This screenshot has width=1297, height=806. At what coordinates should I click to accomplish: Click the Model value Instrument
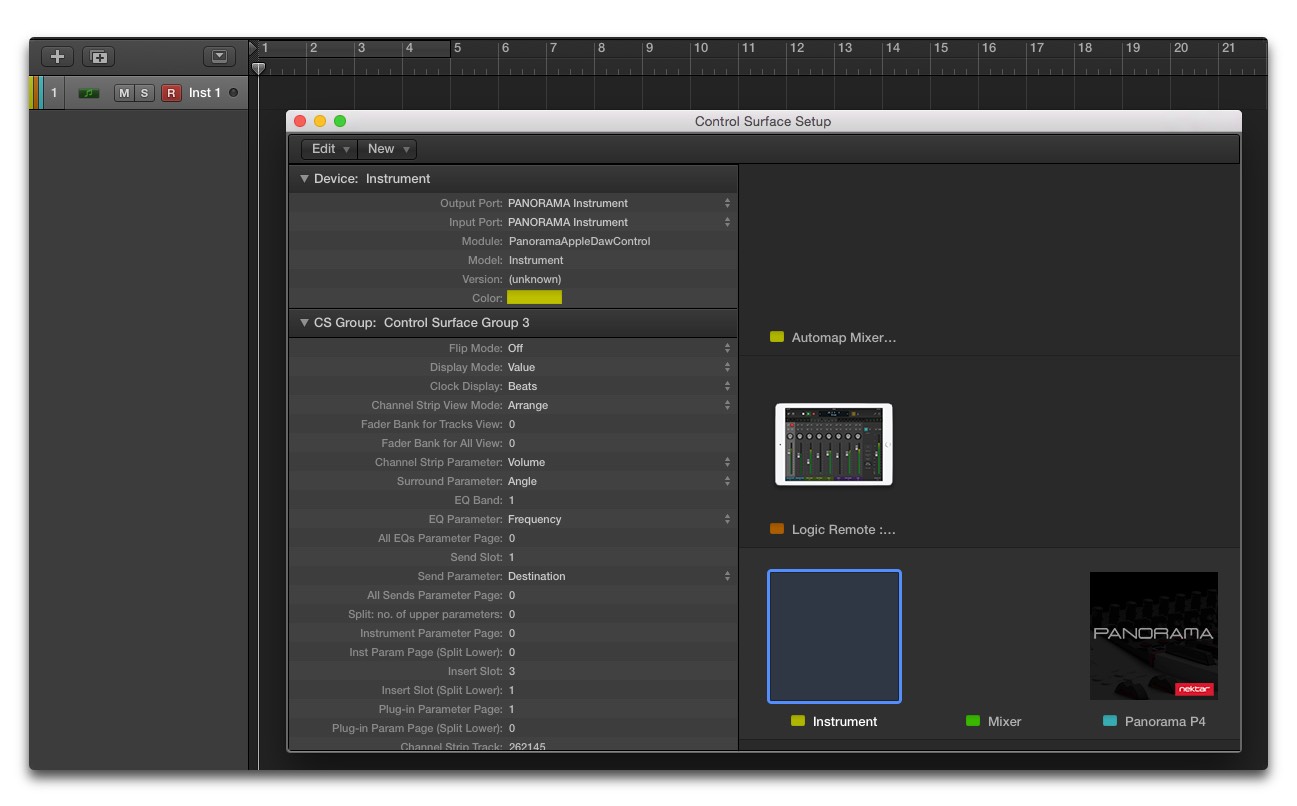536,260
